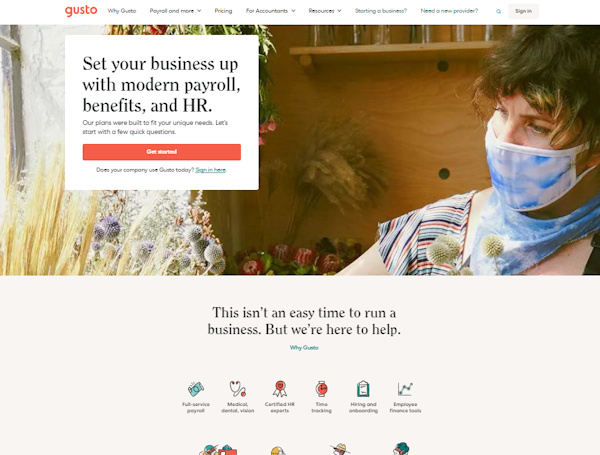Open the Why Gusto nav item
The image size is (600, 455).
122,11
